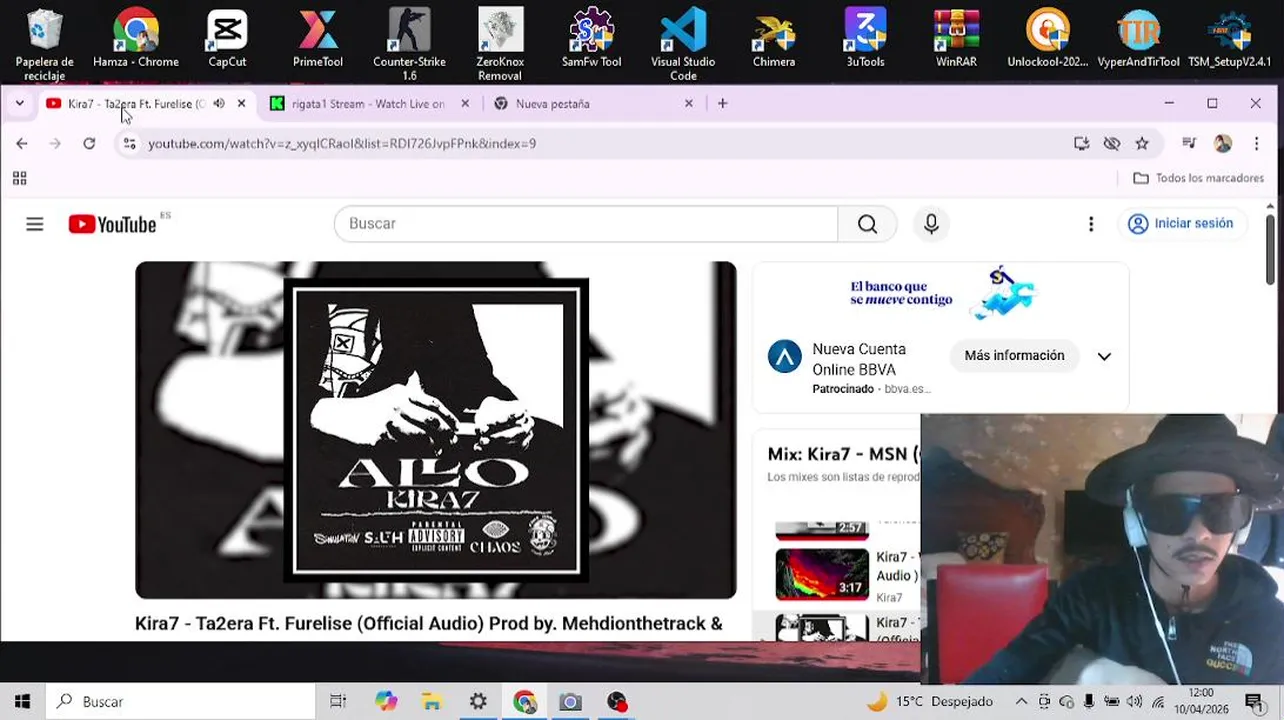The image size is (1284, 720).
Task: Go to the YouTube home logo
Action: tap(113, 224)
